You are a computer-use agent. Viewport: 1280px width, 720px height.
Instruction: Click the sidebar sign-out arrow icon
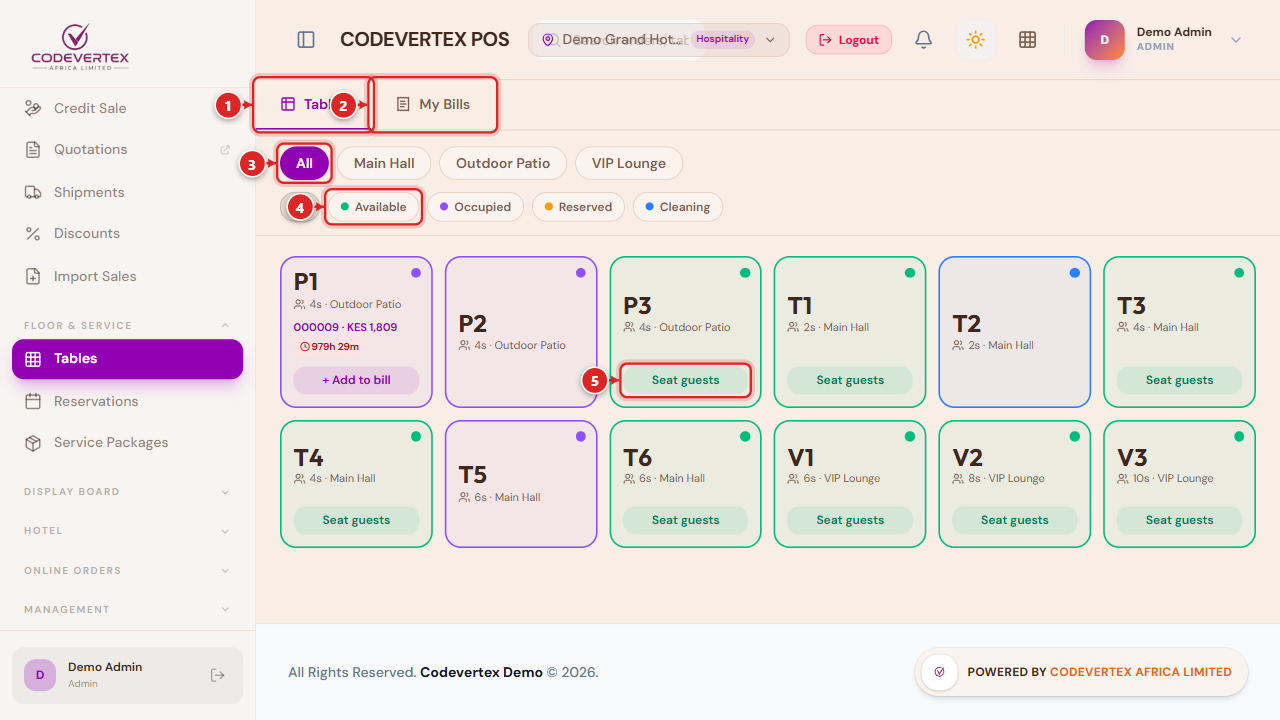tap(218, 675)
